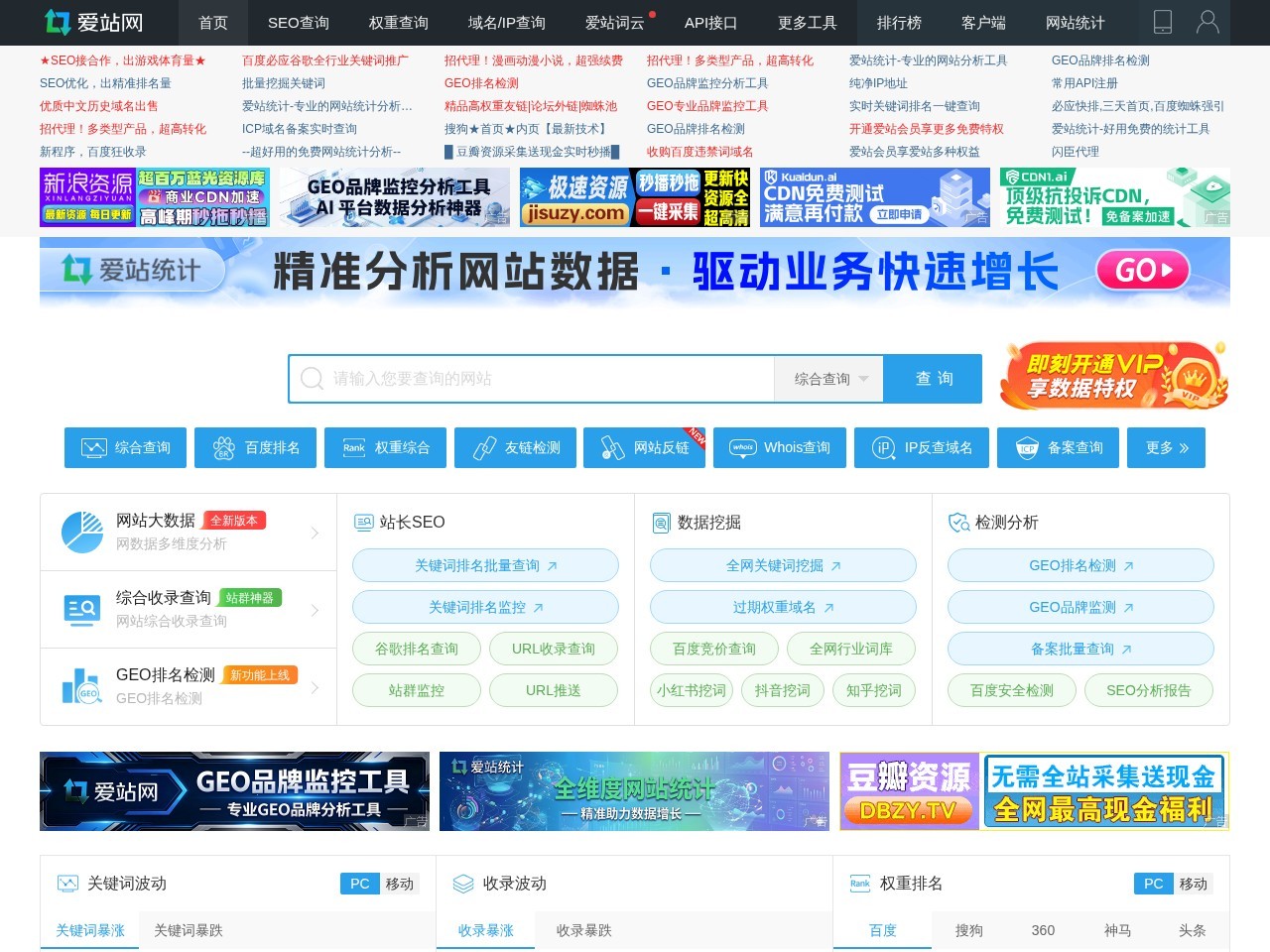Open 备案查询 tool button
The width and height of the screenshot is (1270, 952).
point(1058,447)
